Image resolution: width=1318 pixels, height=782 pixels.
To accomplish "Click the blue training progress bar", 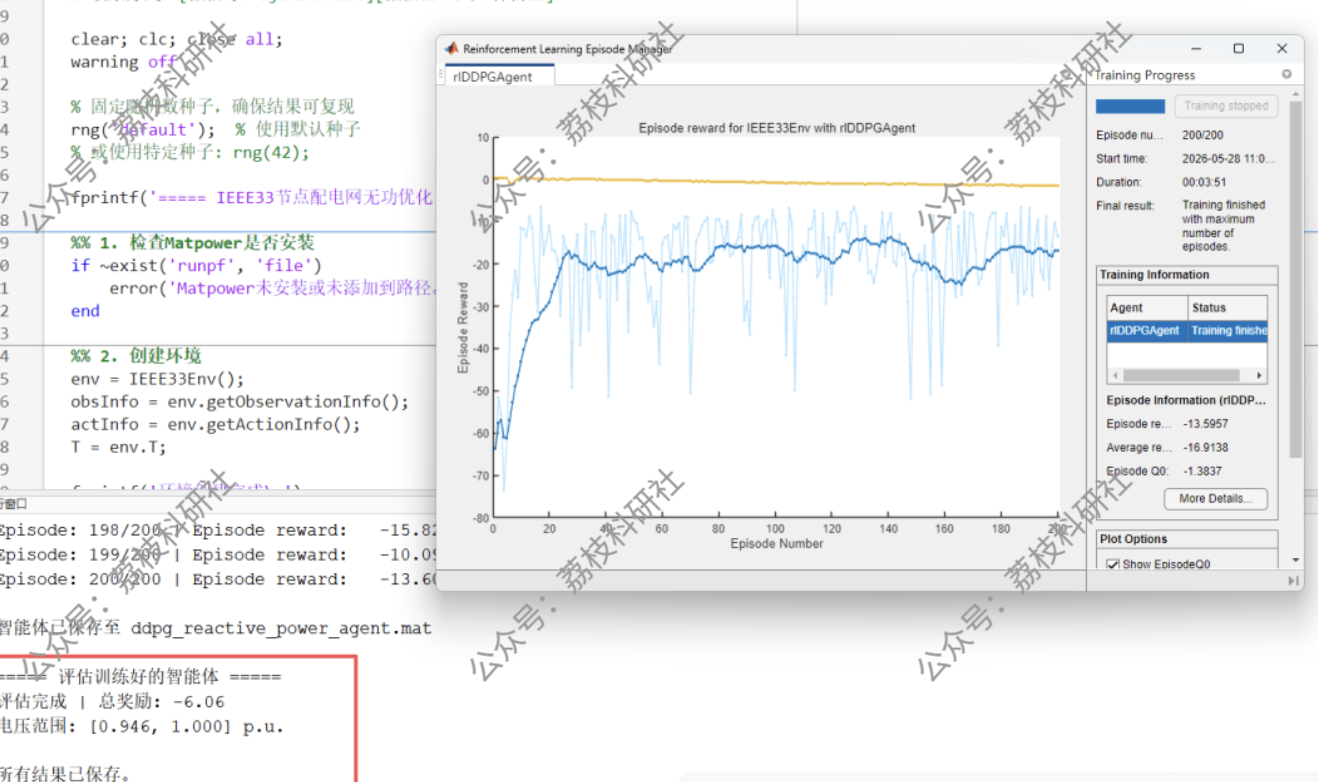I will (1130, 106).
